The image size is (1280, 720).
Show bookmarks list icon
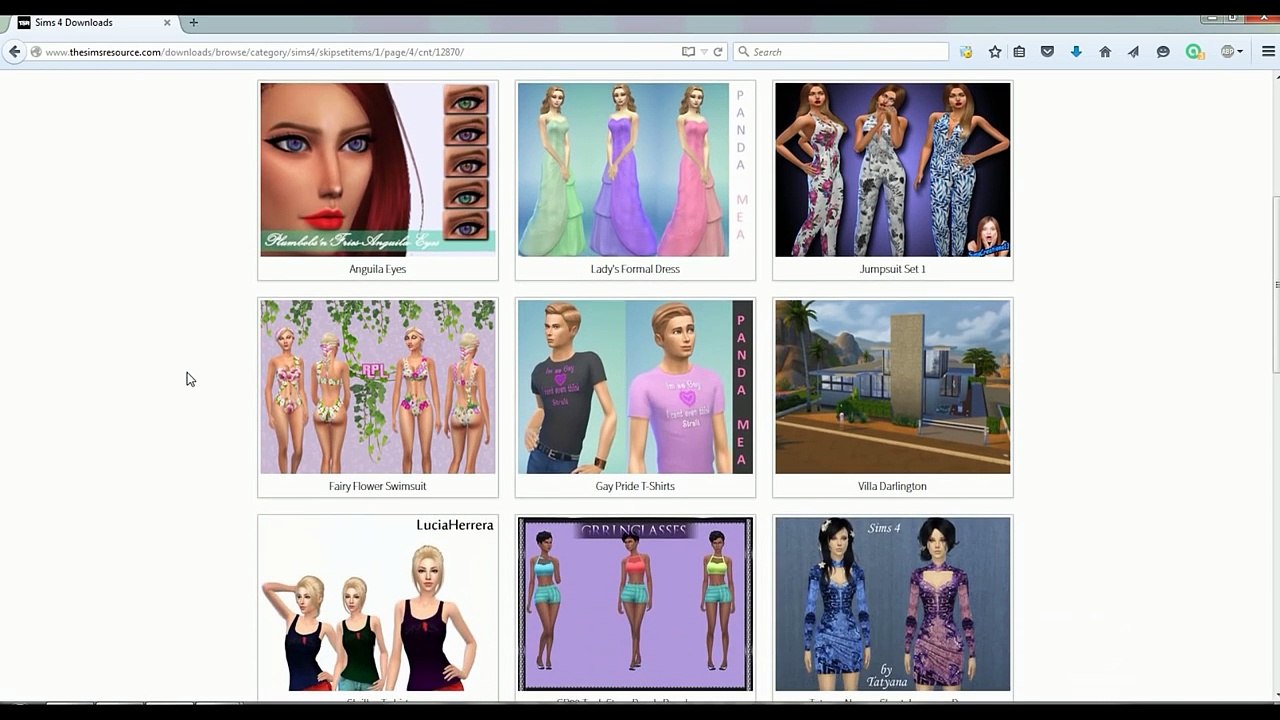(x=1019, y=52)
